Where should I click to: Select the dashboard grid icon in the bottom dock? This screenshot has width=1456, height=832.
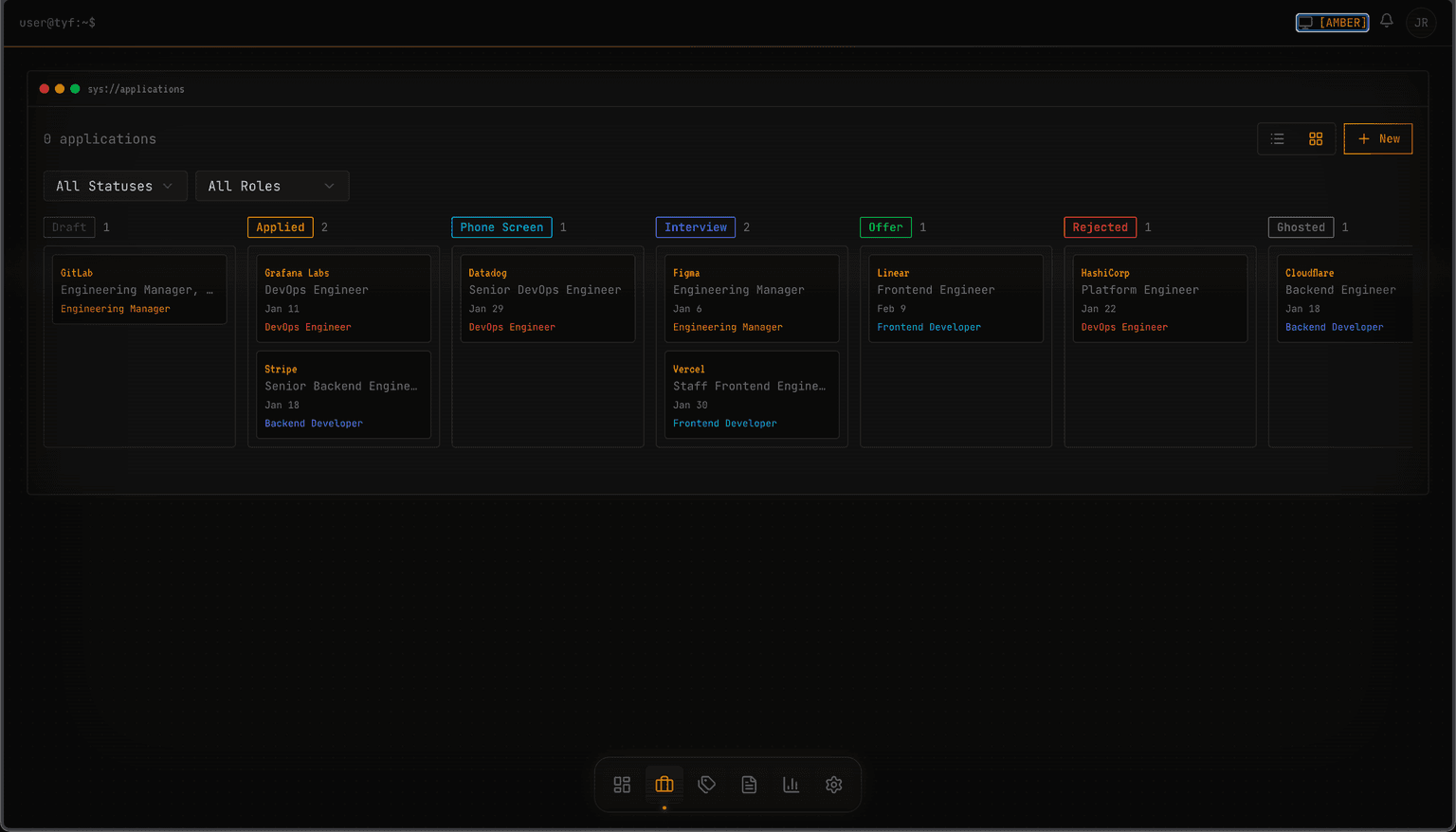[622, 785]
